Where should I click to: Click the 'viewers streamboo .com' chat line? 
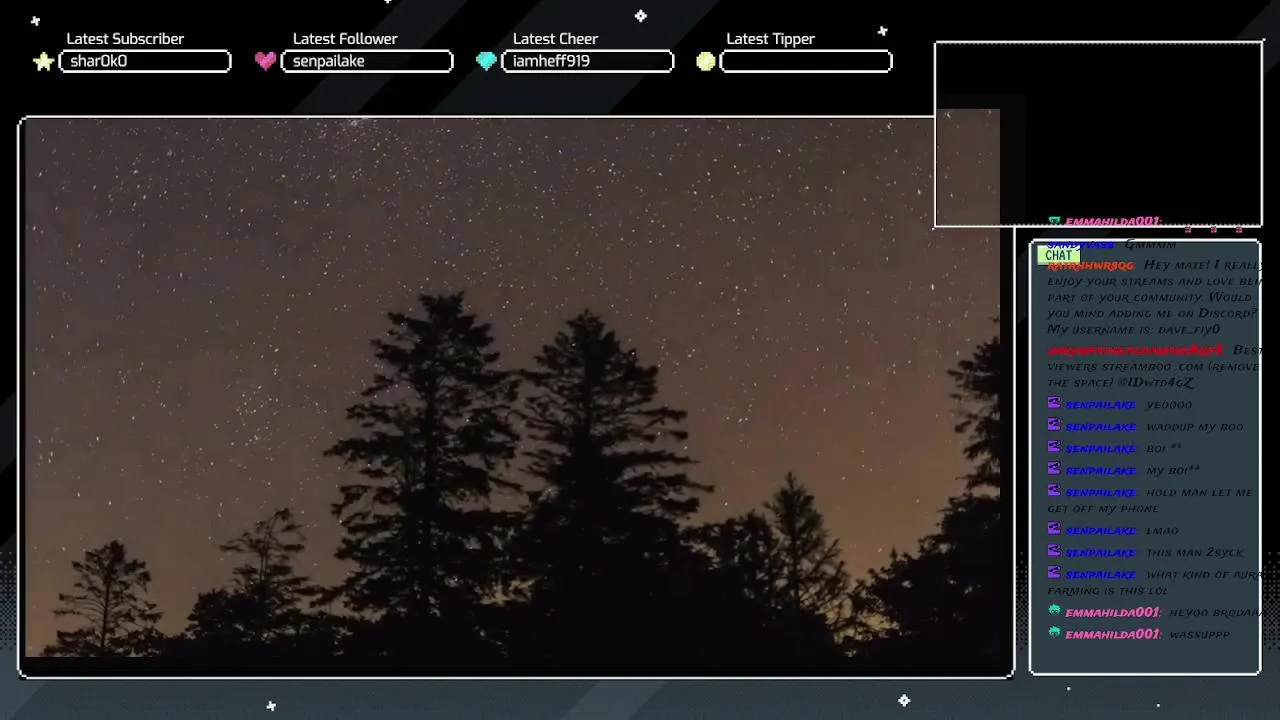(1154, 367)
